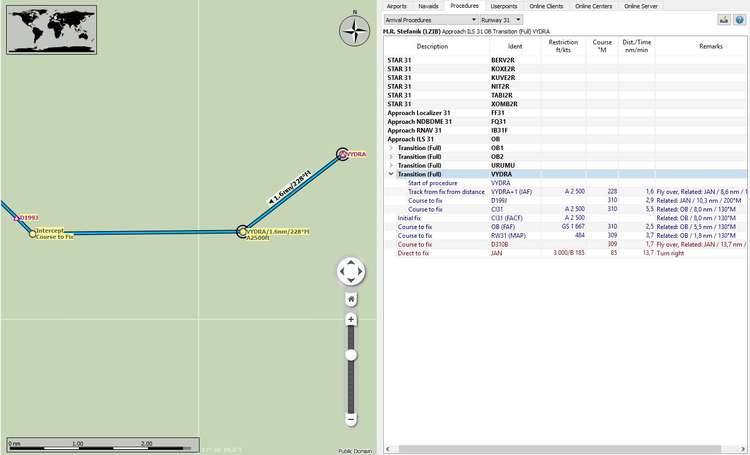Open the Arrival Procedures dropdown

[x=428, y=19]
